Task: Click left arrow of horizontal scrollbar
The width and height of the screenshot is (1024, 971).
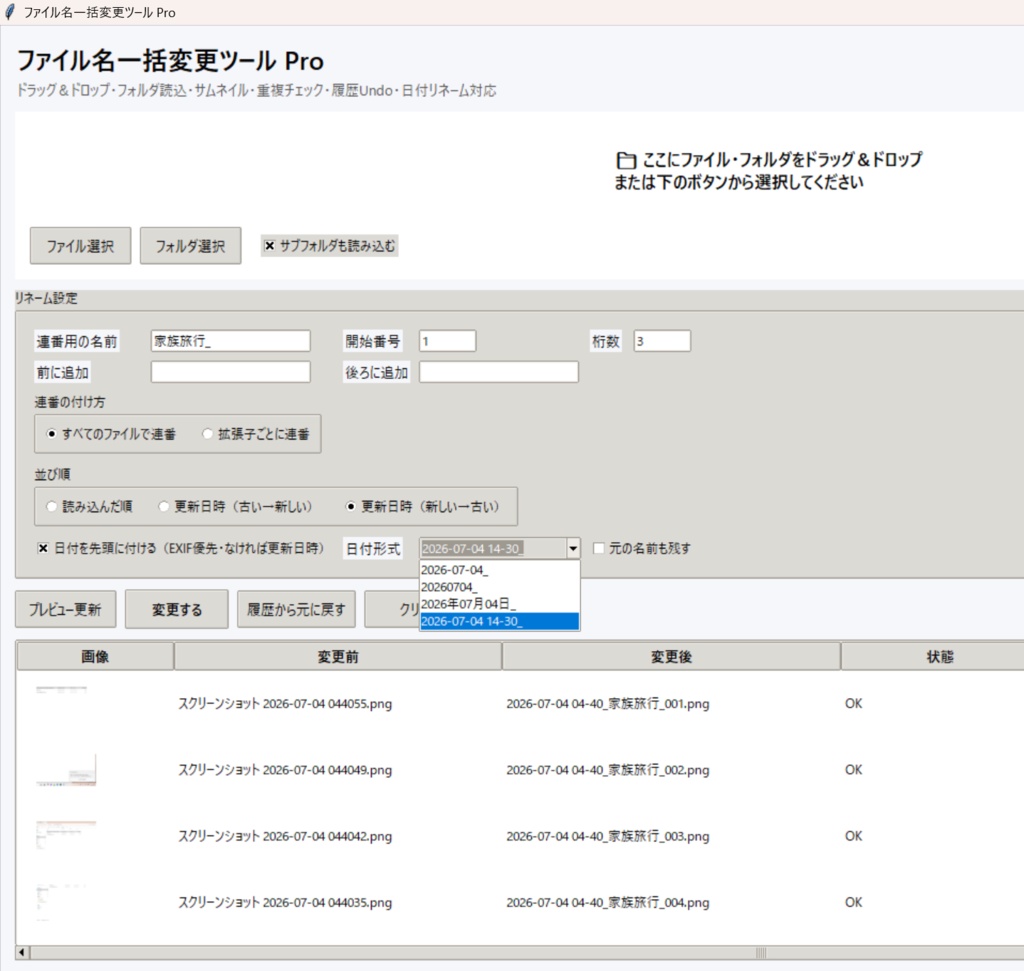Action: (x=22, y=952)
